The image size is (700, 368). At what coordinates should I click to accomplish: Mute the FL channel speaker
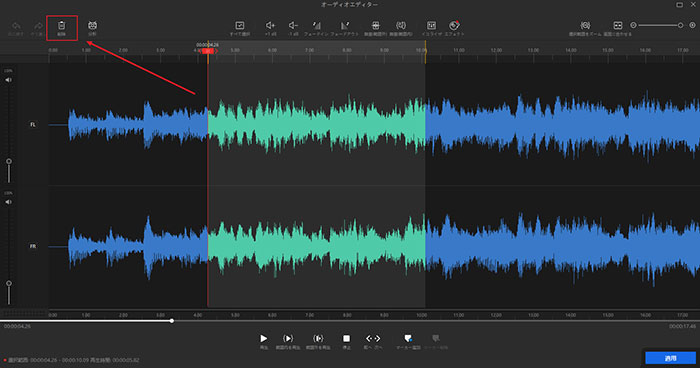(x=8, y=80)
